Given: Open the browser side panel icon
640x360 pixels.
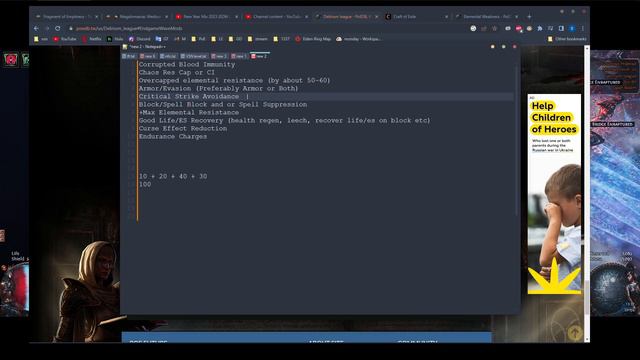Looking at the screenshot, I should click(x=561, y=29).
